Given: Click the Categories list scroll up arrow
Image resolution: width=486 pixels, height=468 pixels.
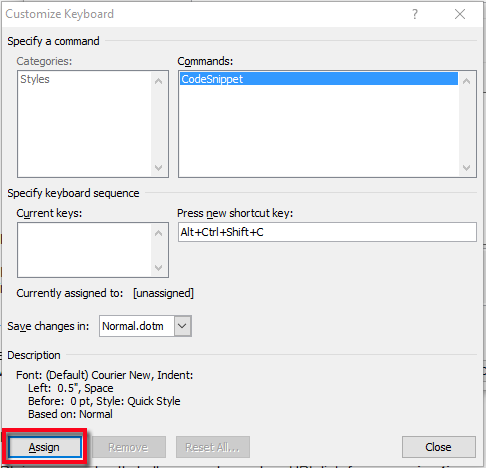Looking at the screenshot, I should (159, 81).
